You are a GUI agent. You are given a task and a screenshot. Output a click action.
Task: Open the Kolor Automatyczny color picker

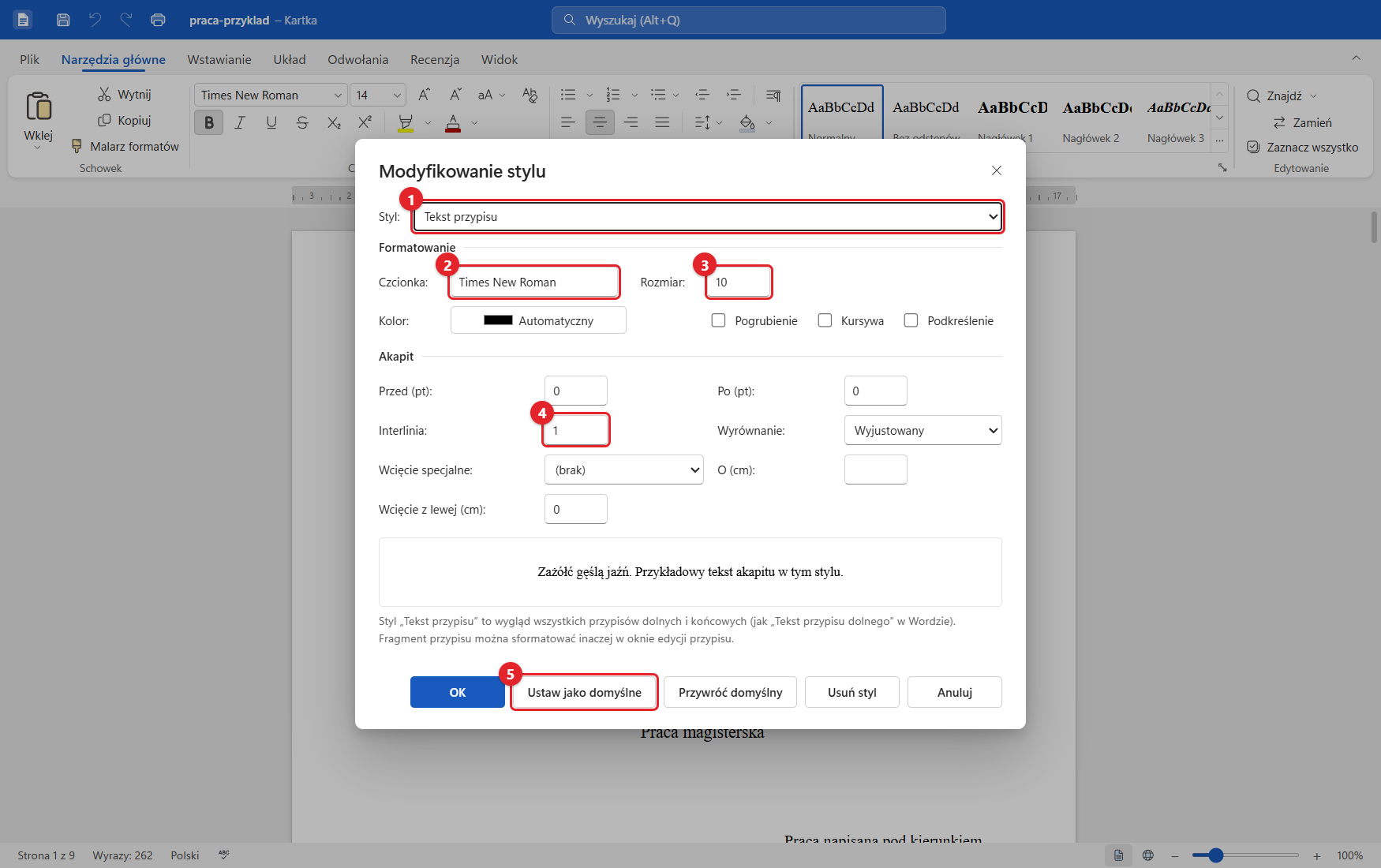(x=538, y=320)
